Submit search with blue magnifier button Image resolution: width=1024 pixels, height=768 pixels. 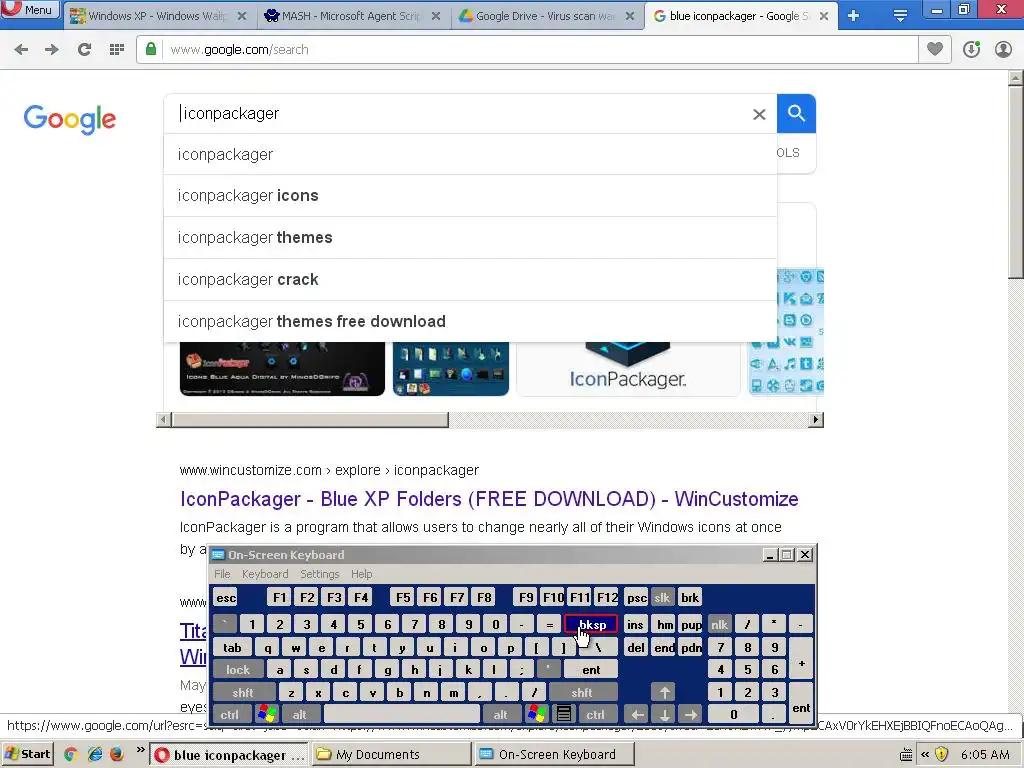[x=796, y=114]
